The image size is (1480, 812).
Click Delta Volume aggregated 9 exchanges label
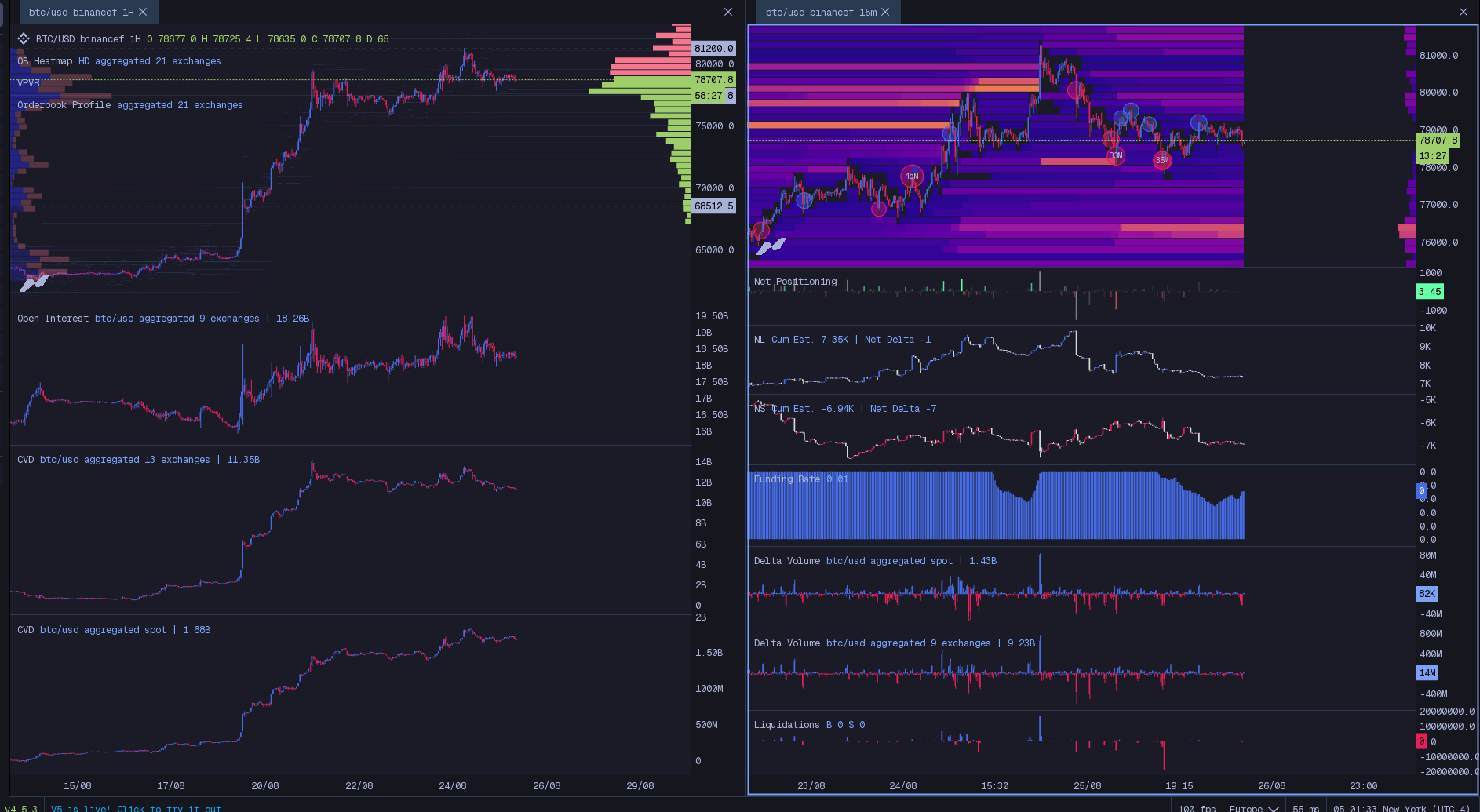tap(895, 643)
